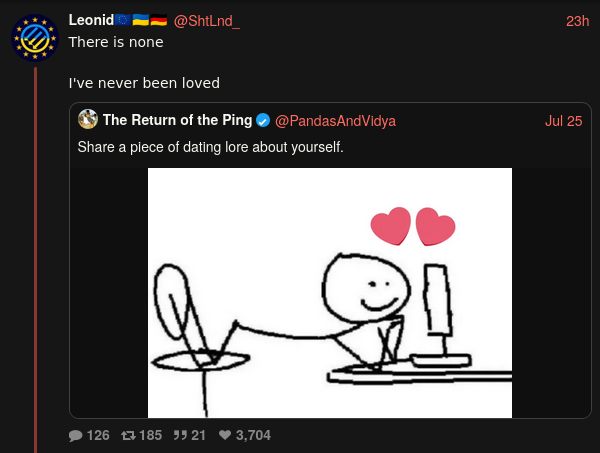
Task: Click the 126 replies count
Action: tap(98, 435)
